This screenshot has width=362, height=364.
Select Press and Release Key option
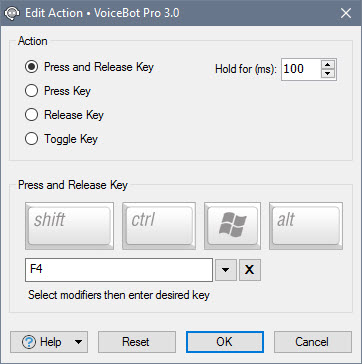[89, 67]
